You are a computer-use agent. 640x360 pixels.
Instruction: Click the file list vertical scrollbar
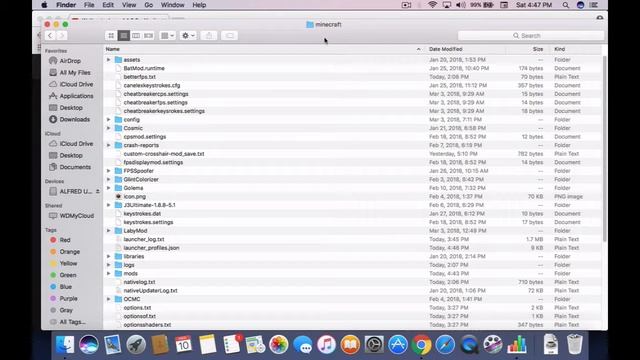[x=604, y=149]
